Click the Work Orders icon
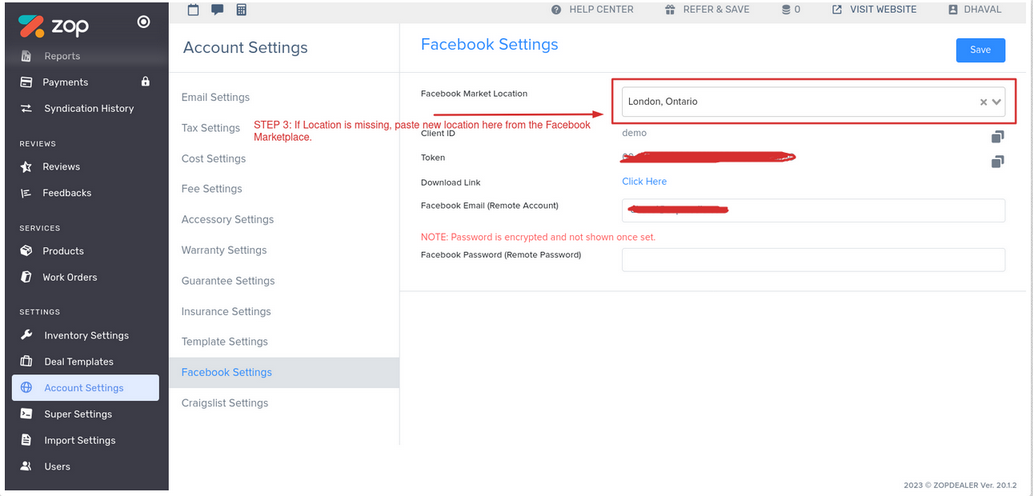This screenshot has width=1033, height=496. (x=26, y=277)
